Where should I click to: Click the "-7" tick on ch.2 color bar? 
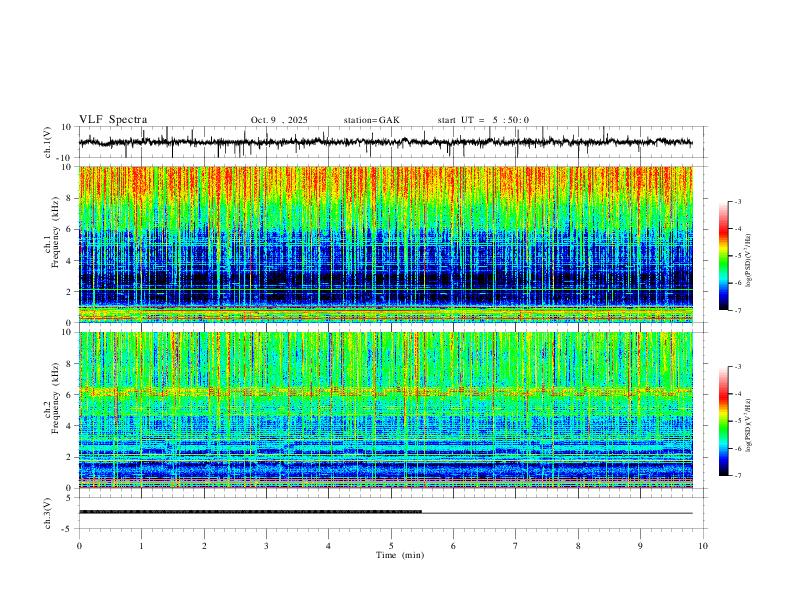[x=737, y=476]
